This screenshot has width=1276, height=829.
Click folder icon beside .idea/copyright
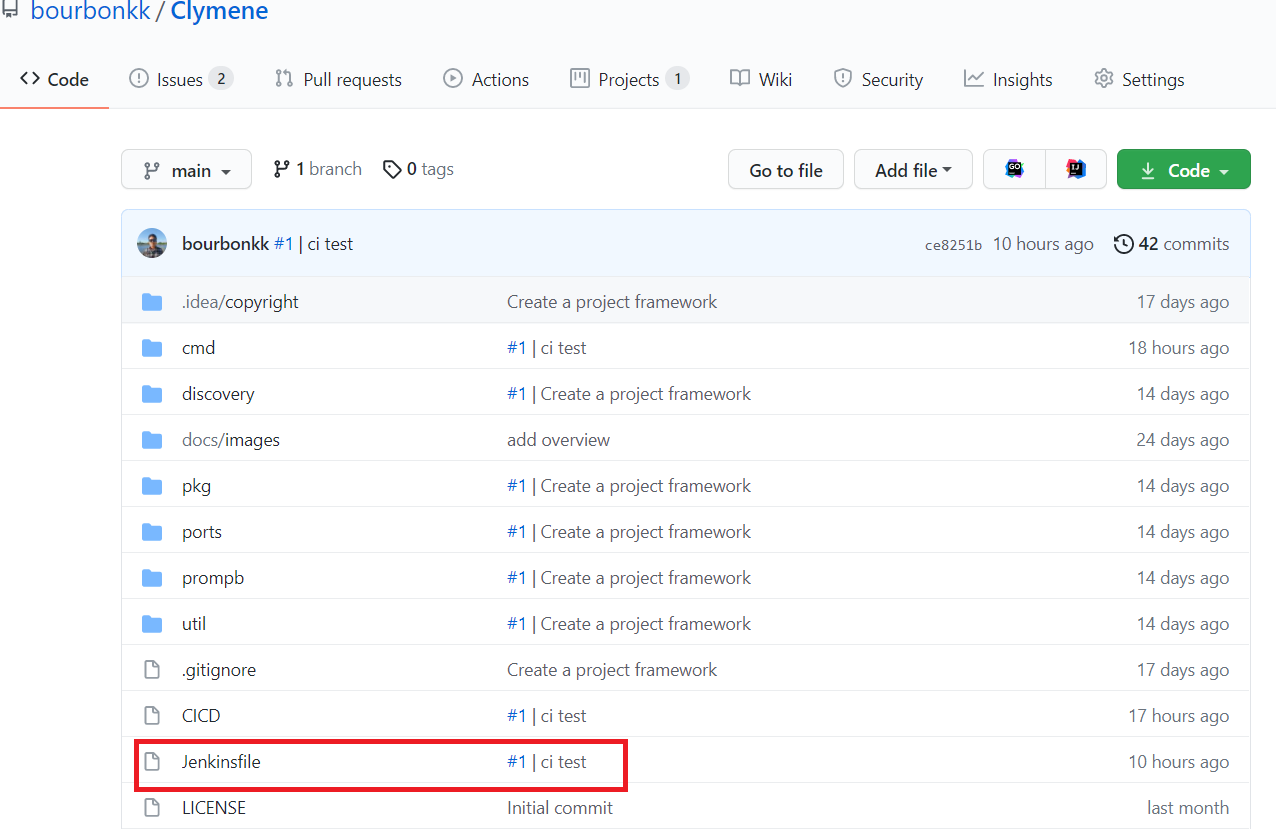(152, 302)
